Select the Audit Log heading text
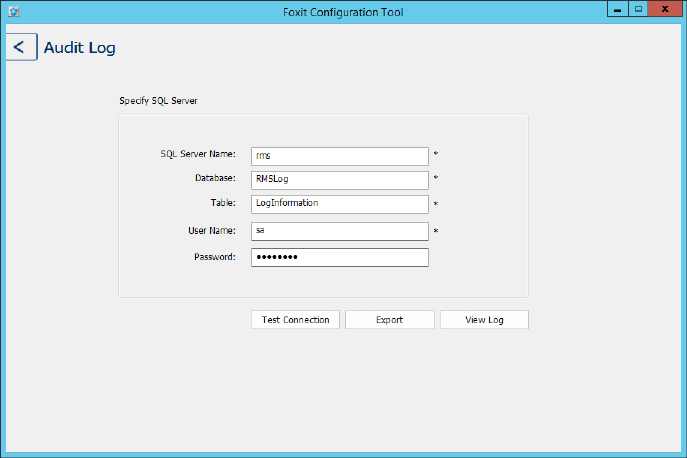The width and height of the screenshot is (687, 458). (80, 48)
